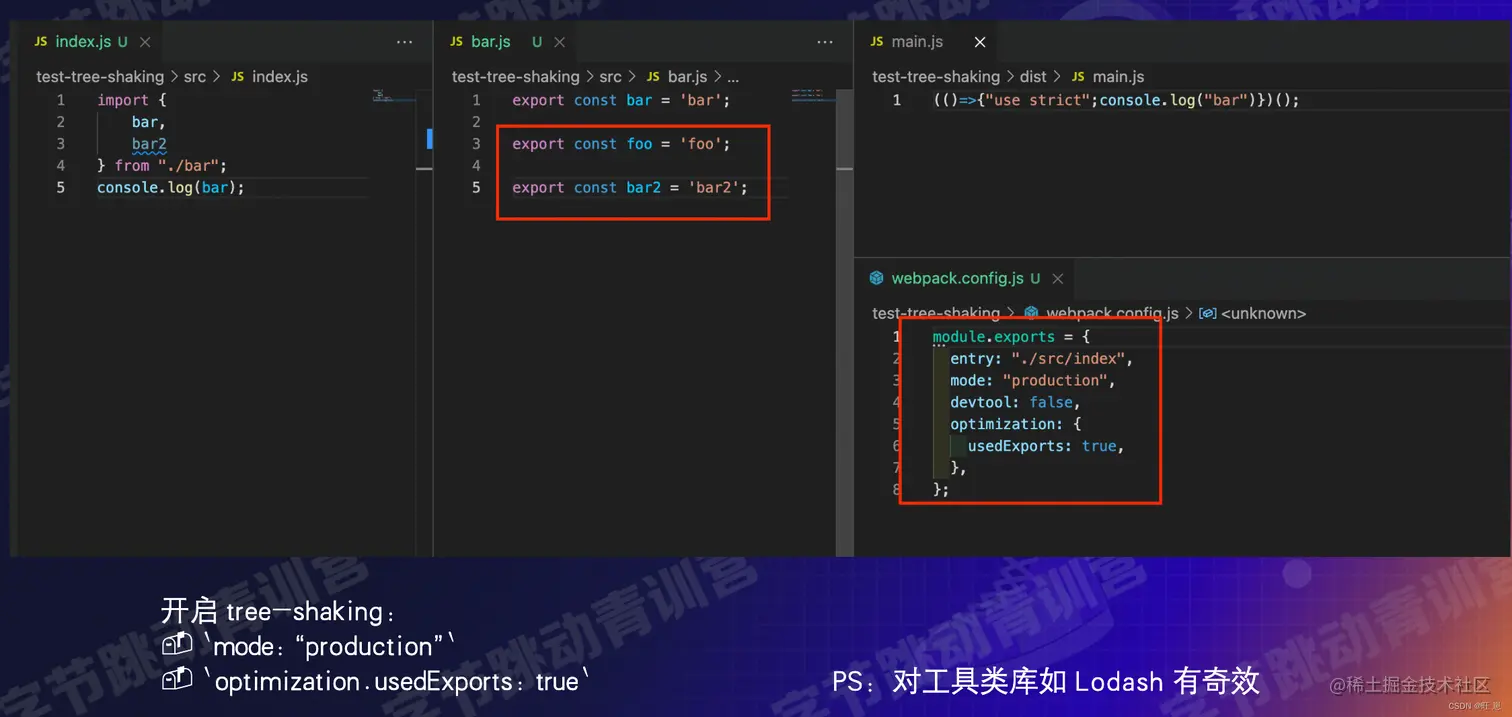1512x717 pixels.
Task: Click the 'entry: "./src/index"' line
Action: [1042, 359]
